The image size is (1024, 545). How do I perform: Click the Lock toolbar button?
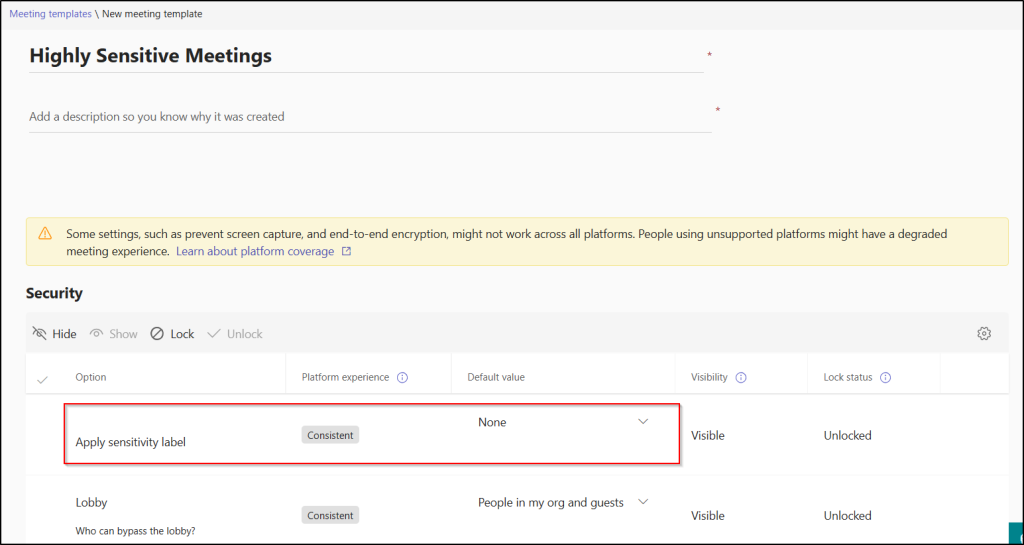click(172, 334)
